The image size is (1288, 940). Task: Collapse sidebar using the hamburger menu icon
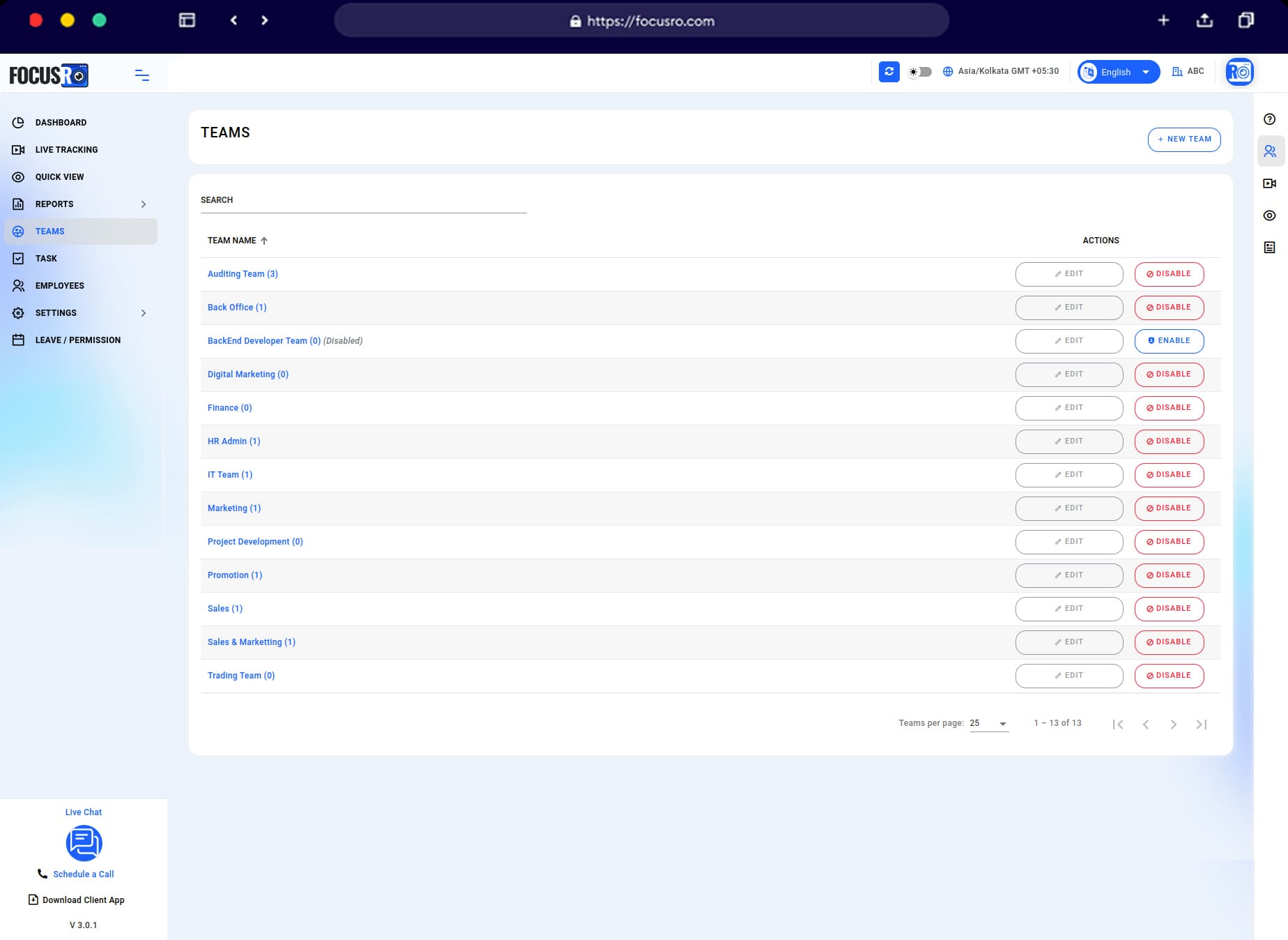click(x=141, y=75)
